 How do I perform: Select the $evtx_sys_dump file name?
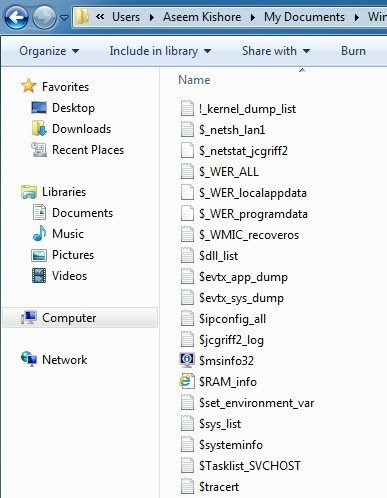pyautogui.click(x=241, y=298)
